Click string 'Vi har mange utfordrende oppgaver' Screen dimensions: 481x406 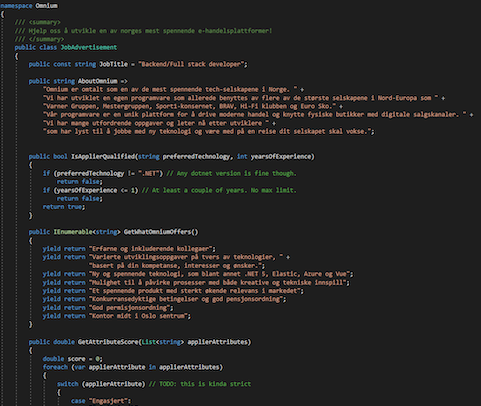(157, 123)
